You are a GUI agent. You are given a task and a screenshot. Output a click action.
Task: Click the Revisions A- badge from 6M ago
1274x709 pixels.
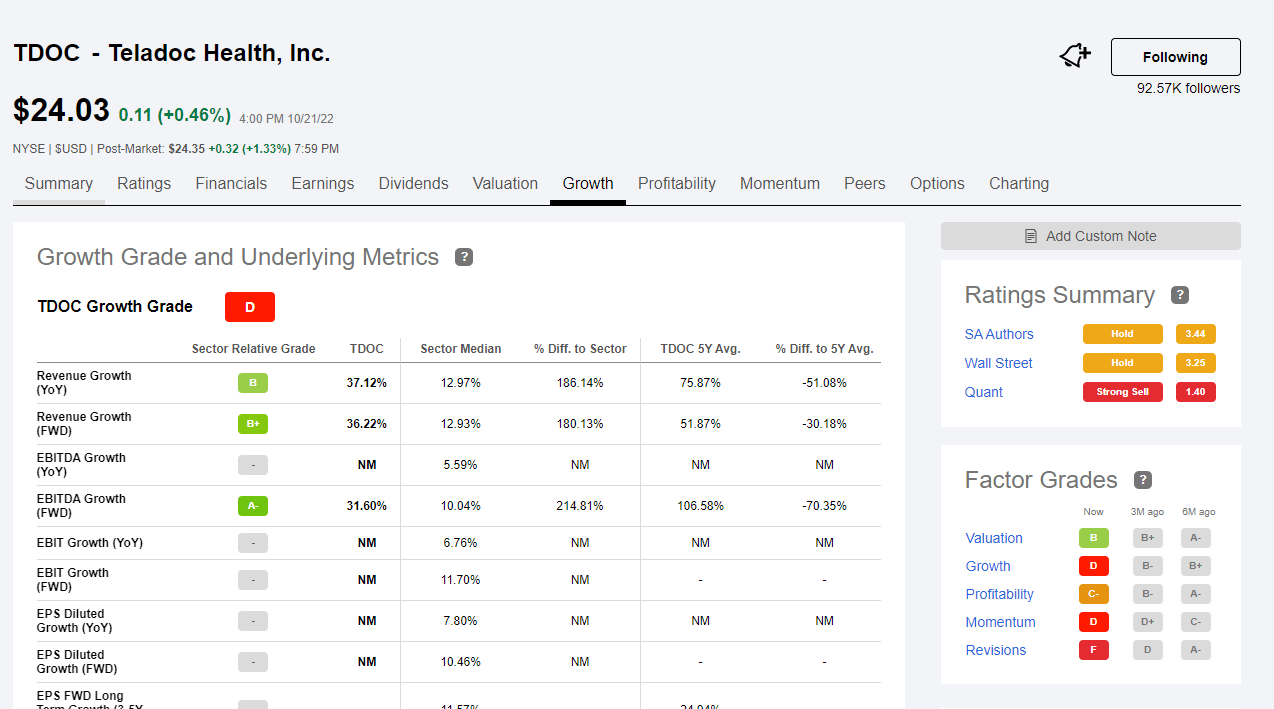[x=1196, y=650]
